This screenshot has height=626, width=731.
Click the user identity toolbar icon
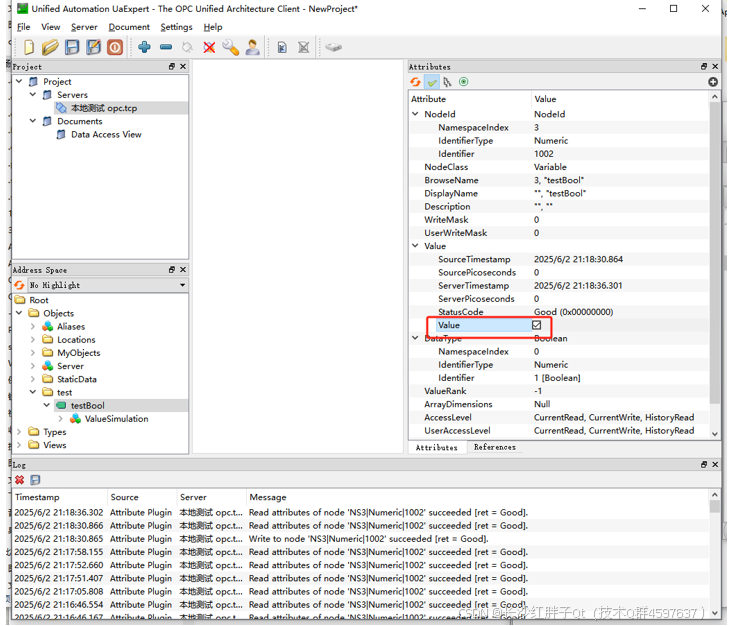[252, 47]
